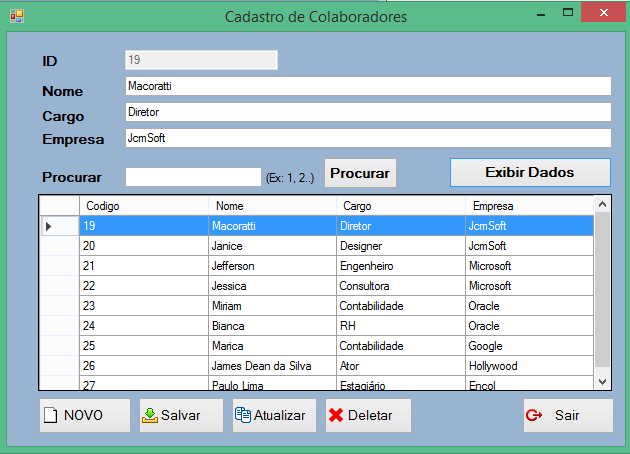Click the red X icon on Deletar
630x454 pixels.
[336, 415]
